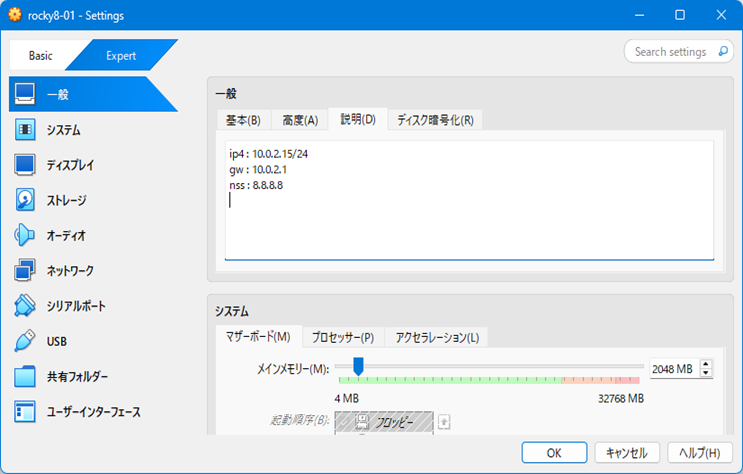Image resolution: width=743 pixels, height=474 pixels.
Task: Open the アクセラレーション(L) tab
Action: click(x=437, y=337)
